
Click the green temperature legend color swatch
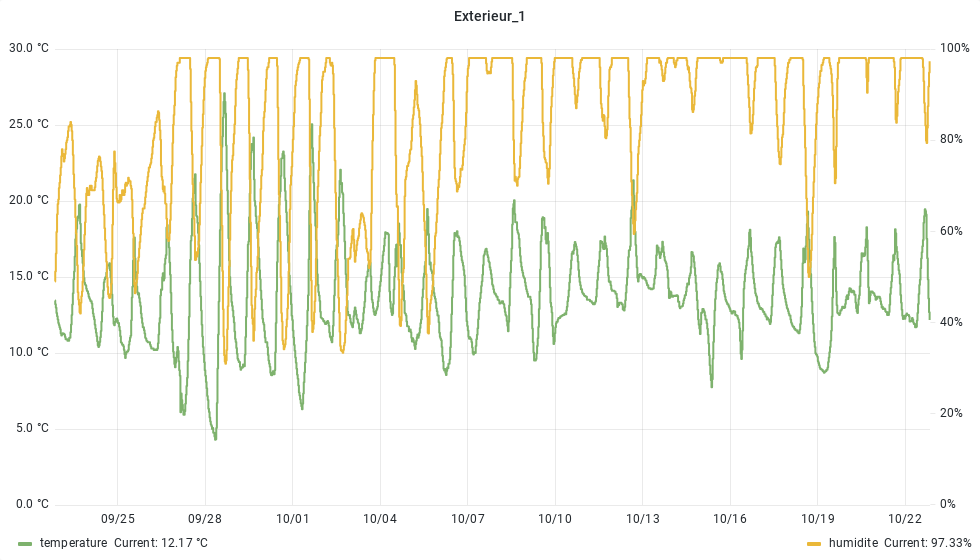pos(26,543)
